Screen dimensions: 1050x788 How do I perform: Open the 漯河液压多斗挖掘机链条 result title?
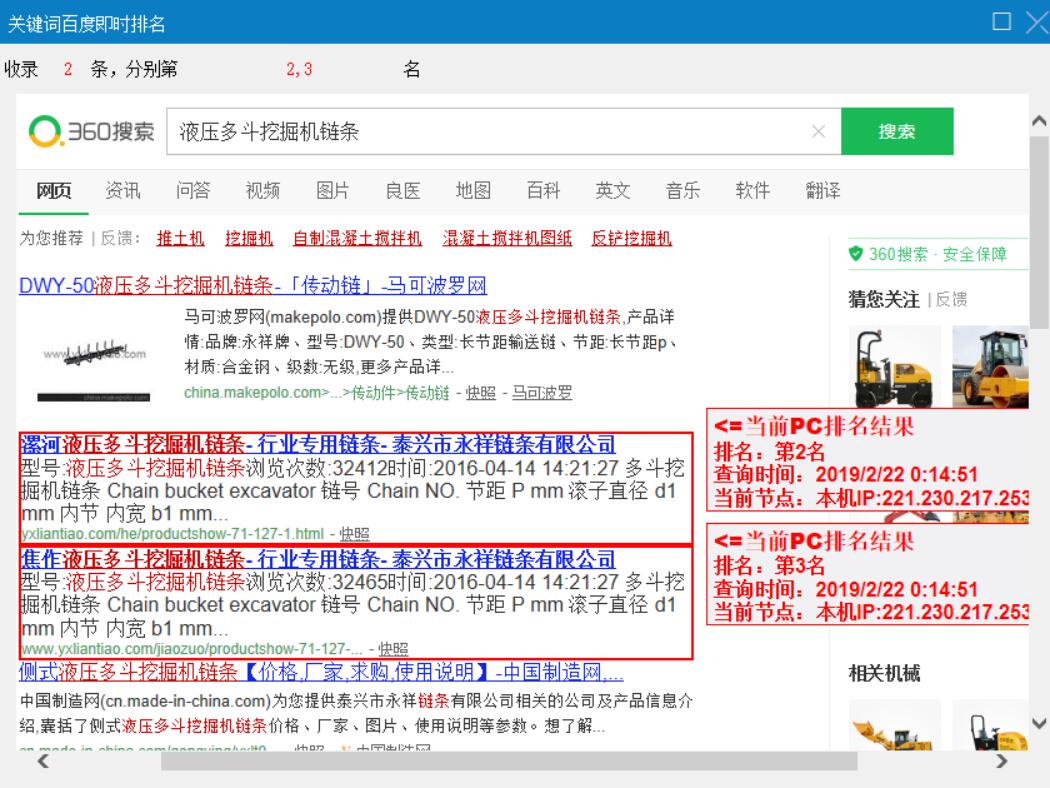[x=318, y=444]
